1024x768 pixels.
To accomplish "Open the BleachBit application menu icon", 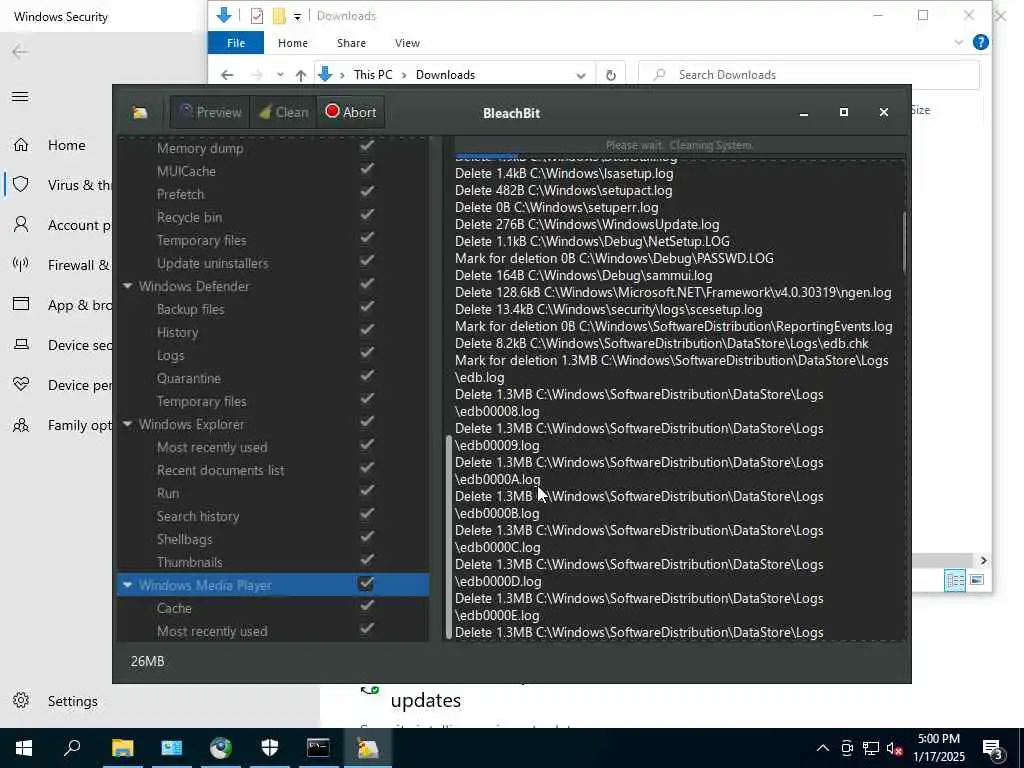I will 140,112.
